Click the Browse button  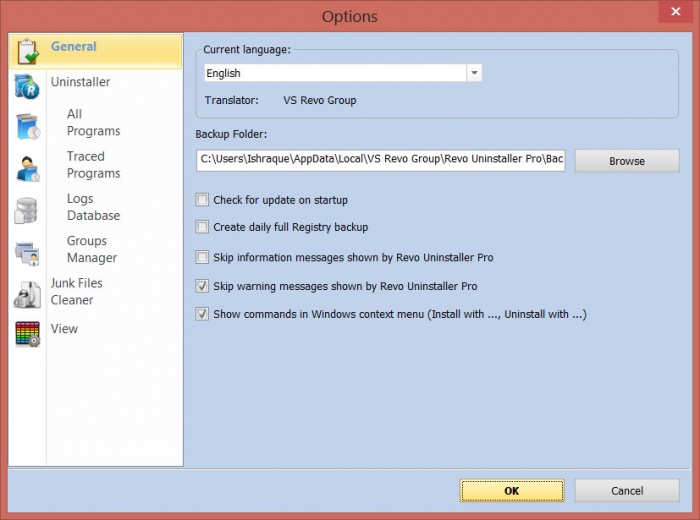(627, 161)
